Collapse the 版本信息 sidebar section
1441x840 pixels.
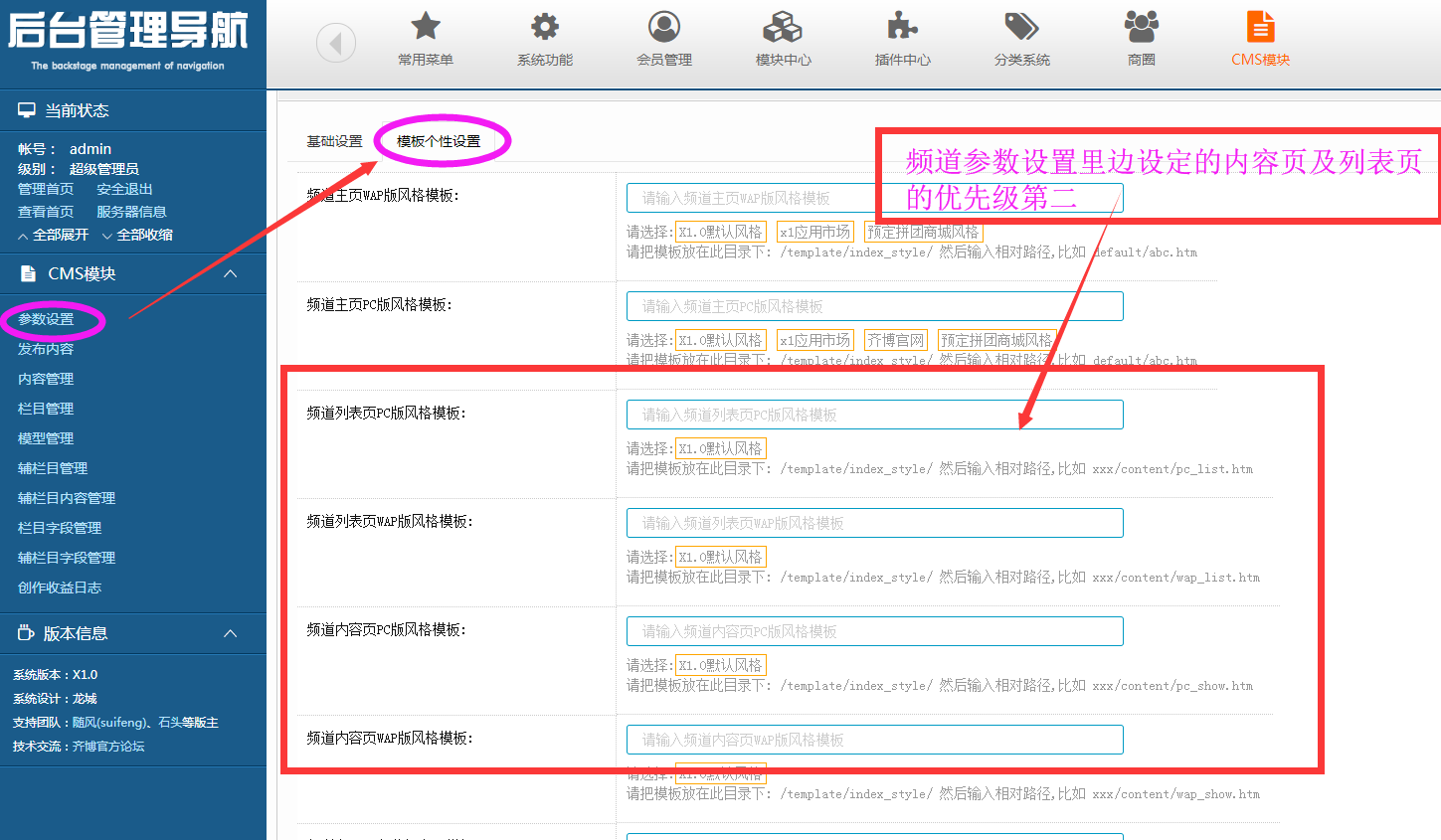point(231,633)
